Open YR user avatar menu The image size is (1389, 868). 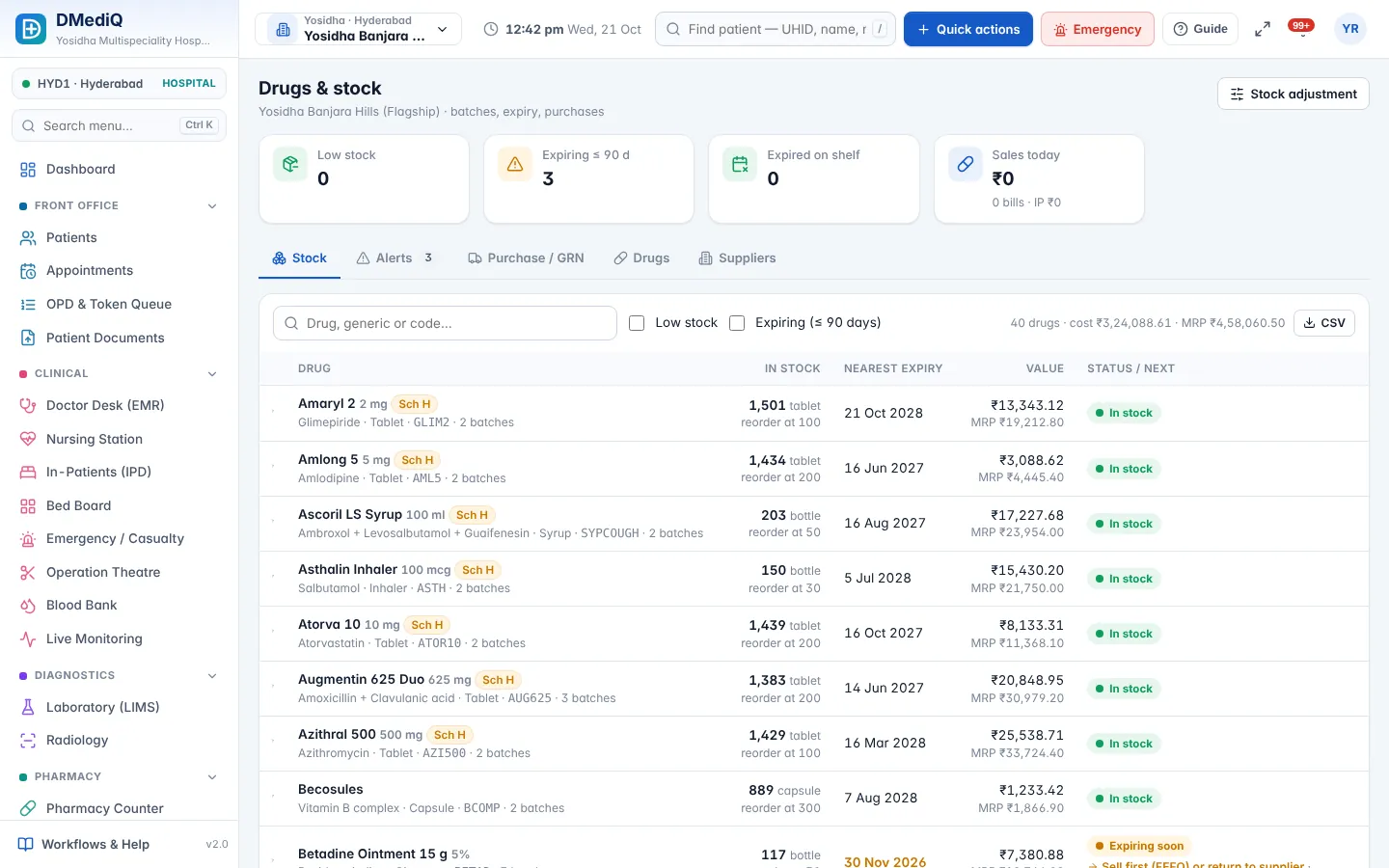[x=1350, y=29]
